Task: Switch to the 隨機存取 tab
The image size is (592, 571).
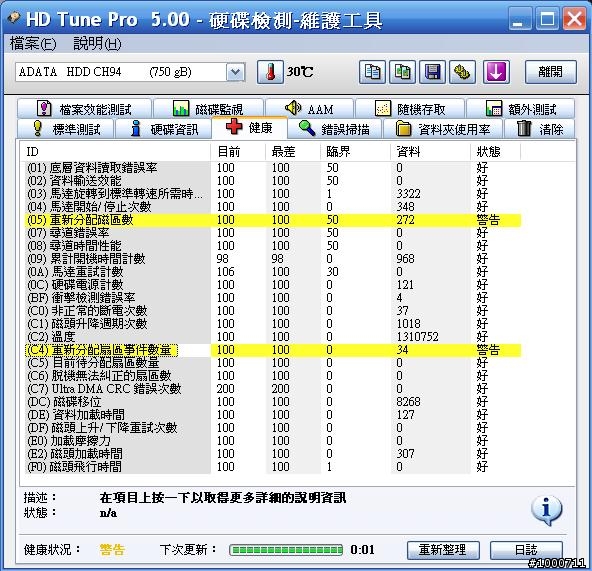Action: point(410,109)
